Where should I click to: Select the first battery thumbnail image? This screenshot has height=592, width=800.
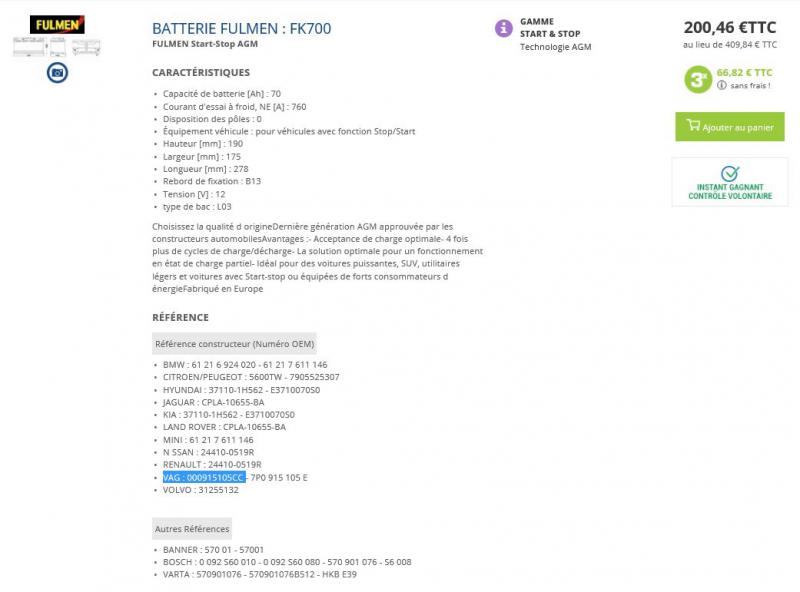(x=29, y=46)
